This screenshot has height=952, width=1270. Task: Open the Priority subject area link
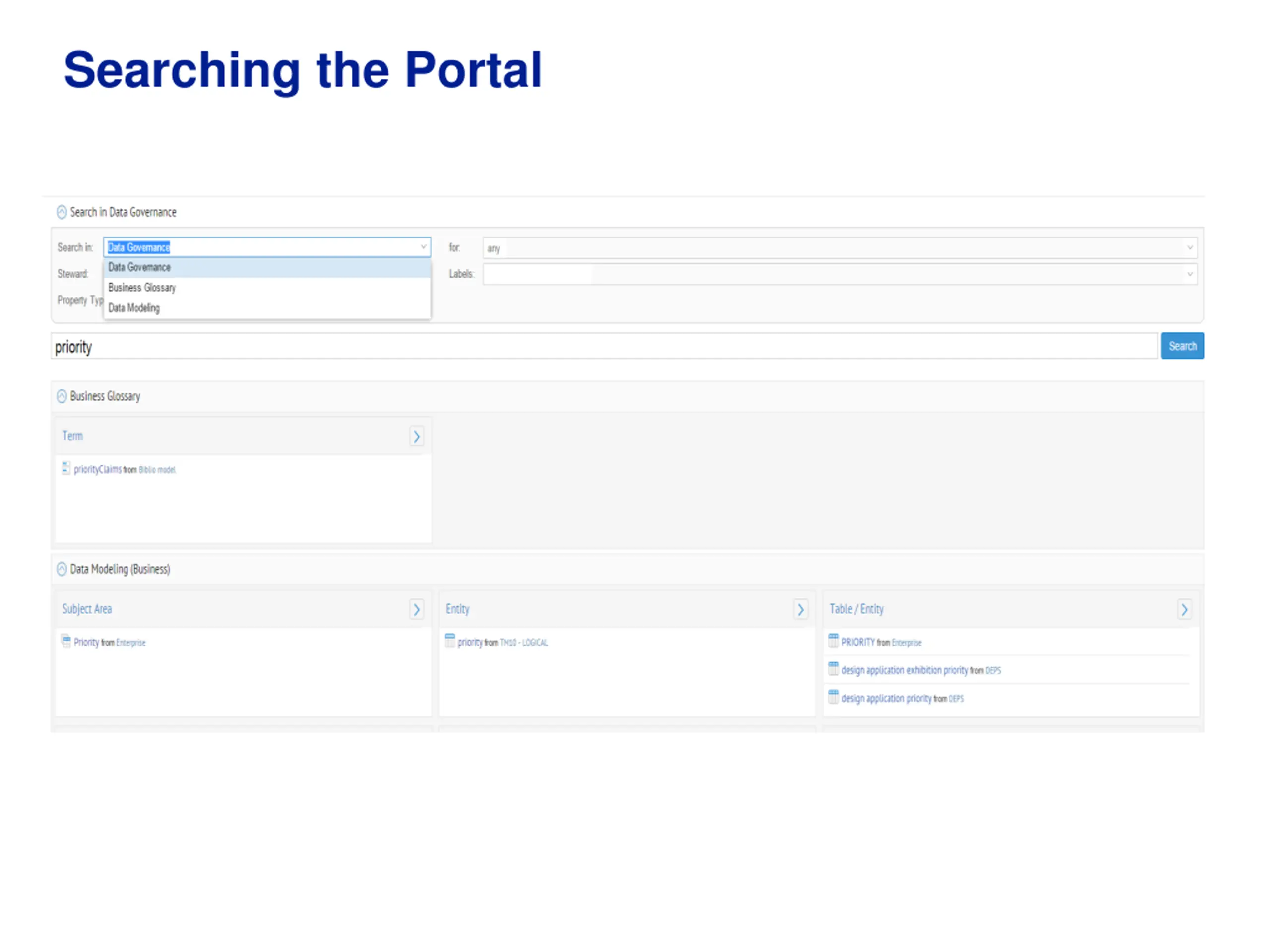(x=86, y=642)
